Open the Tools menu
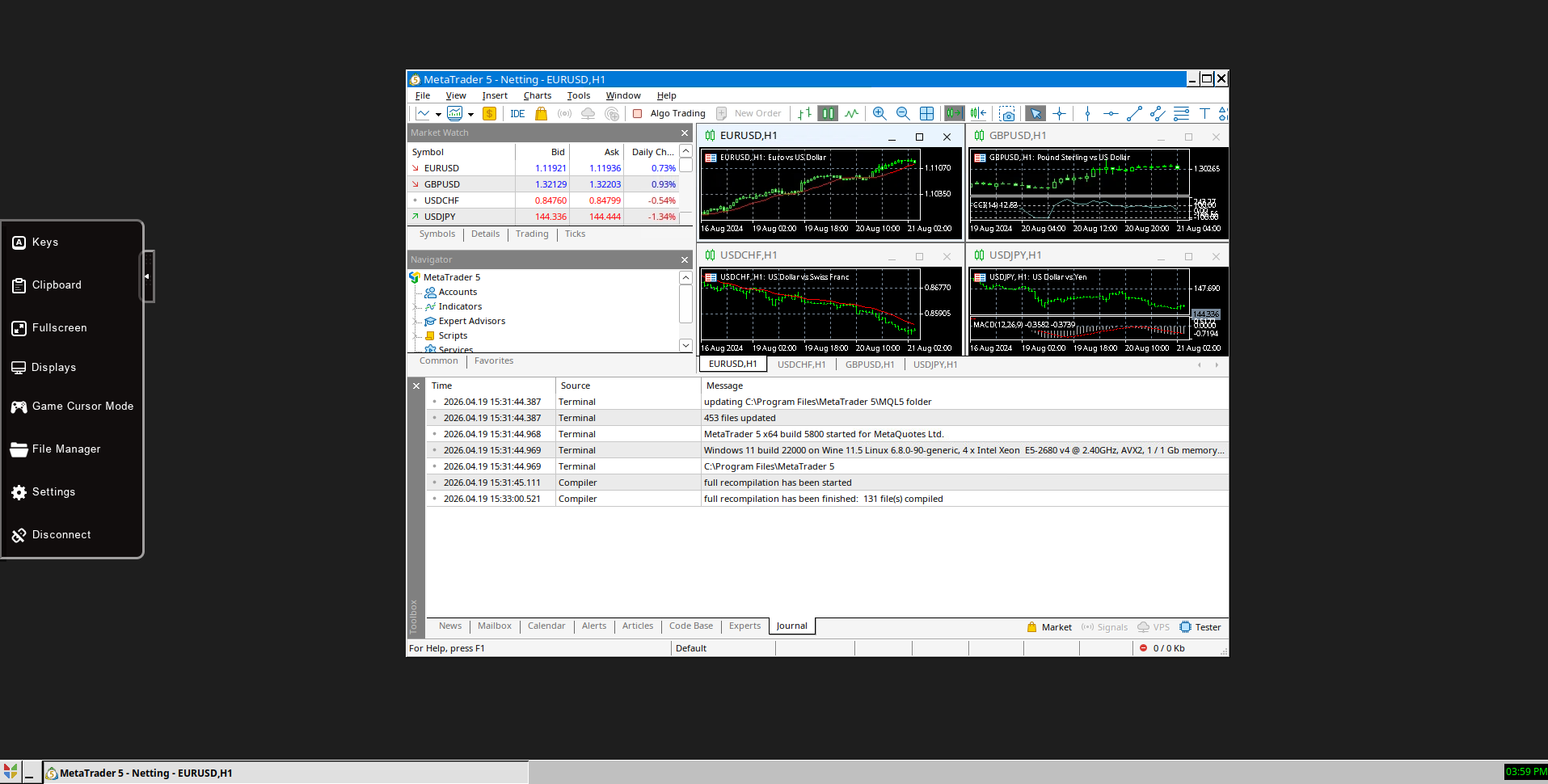The image size is (1548, 784). [579, 95]
